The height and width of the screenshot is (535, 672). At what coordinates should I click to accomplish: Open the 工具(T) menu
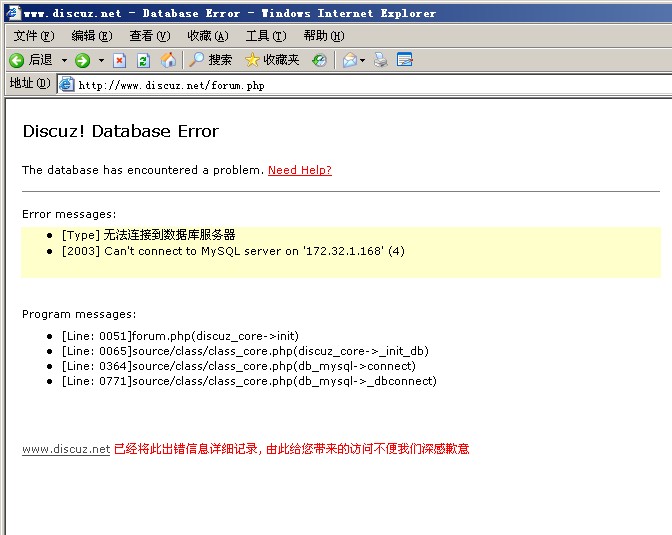pyautogui.click(x=266, y=36)
